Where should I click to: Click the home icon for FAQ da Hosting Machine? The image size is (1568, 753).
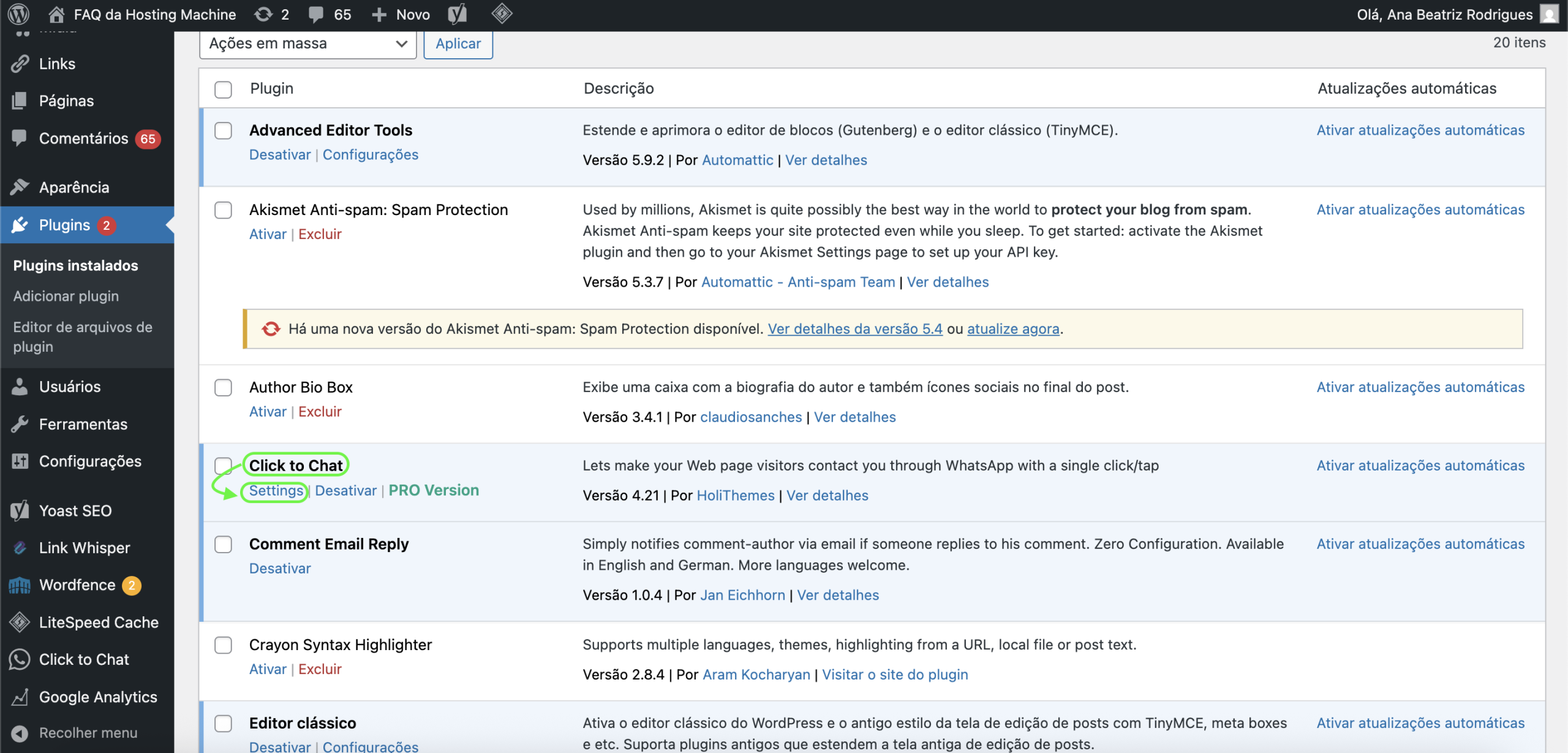coord(56,14)
